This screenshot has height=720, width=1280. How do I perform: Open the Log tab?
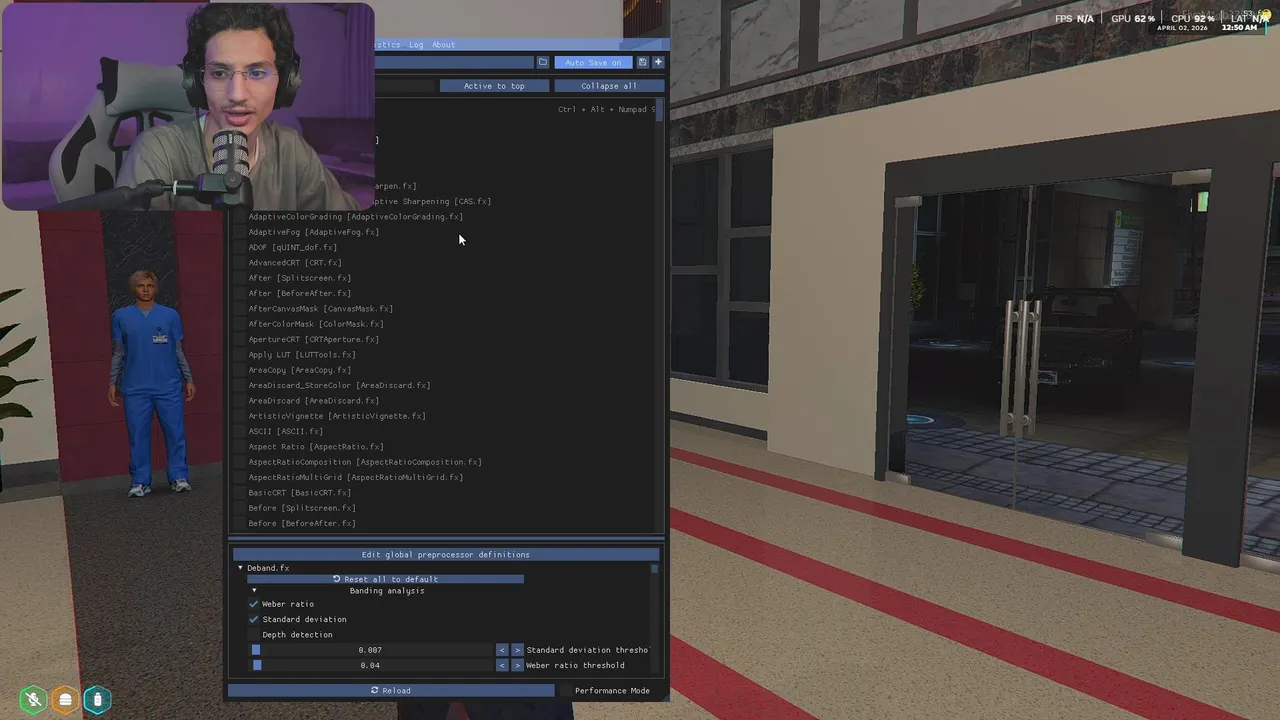click(x=416, y=45)
